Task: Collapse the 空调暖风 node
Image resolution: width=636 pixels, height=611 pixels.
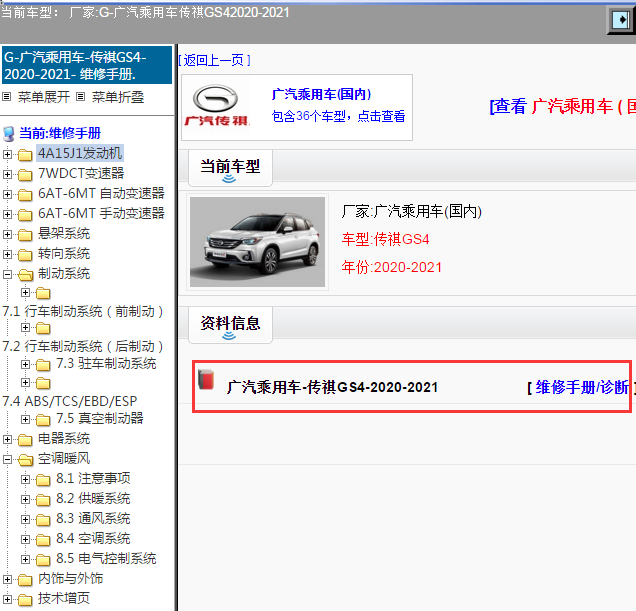Action: click(x=7, y=459)
